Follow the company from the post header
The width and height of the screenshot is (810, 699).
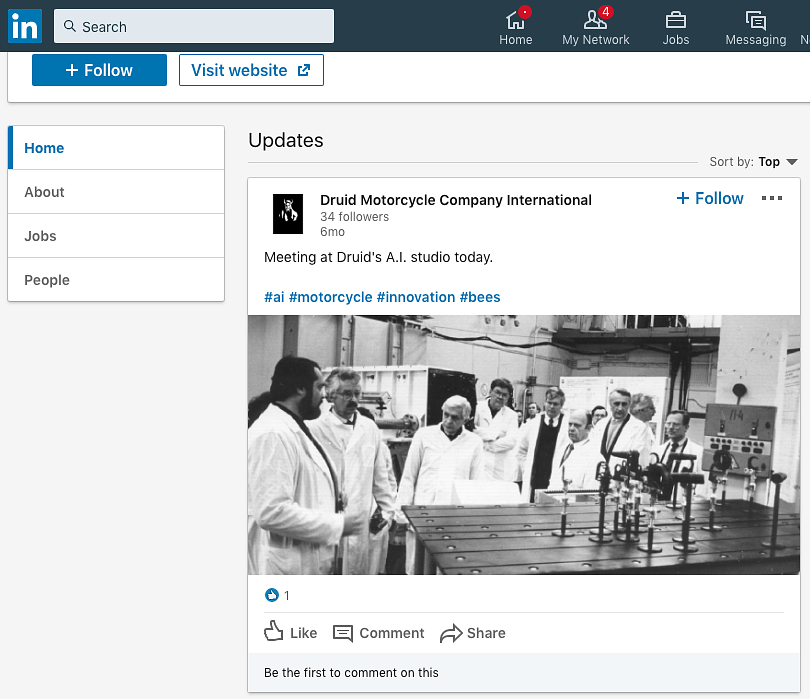[x=710, y=198]
